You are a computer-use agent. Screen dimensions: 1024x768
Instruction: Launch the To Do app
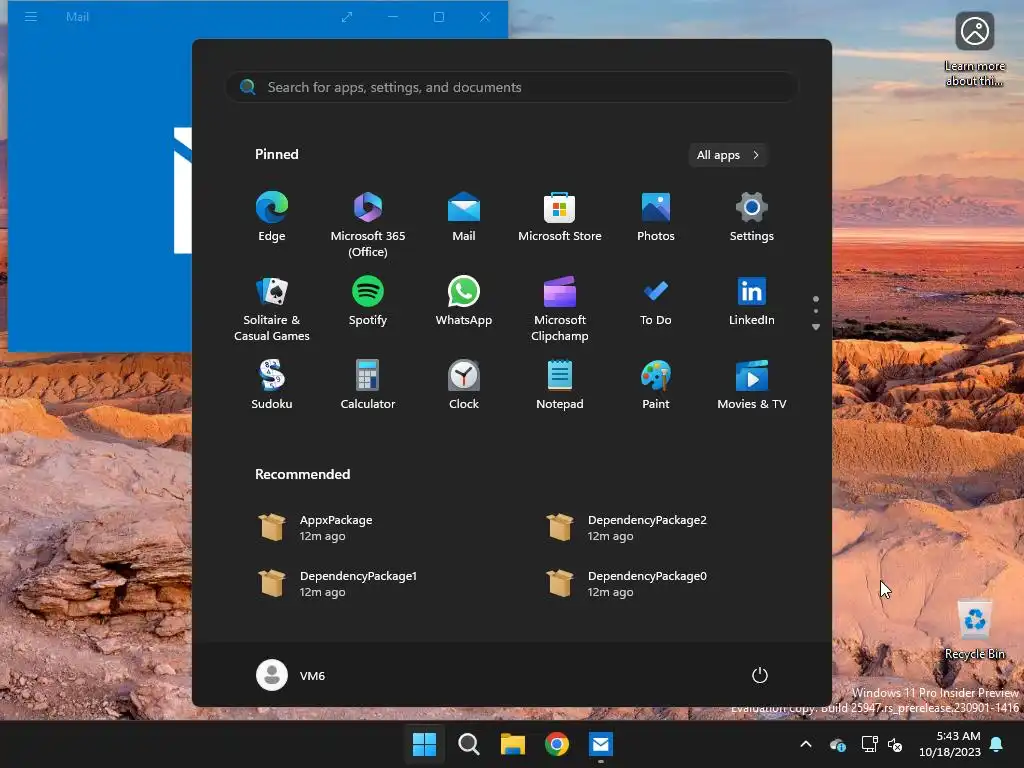(656, 302)
